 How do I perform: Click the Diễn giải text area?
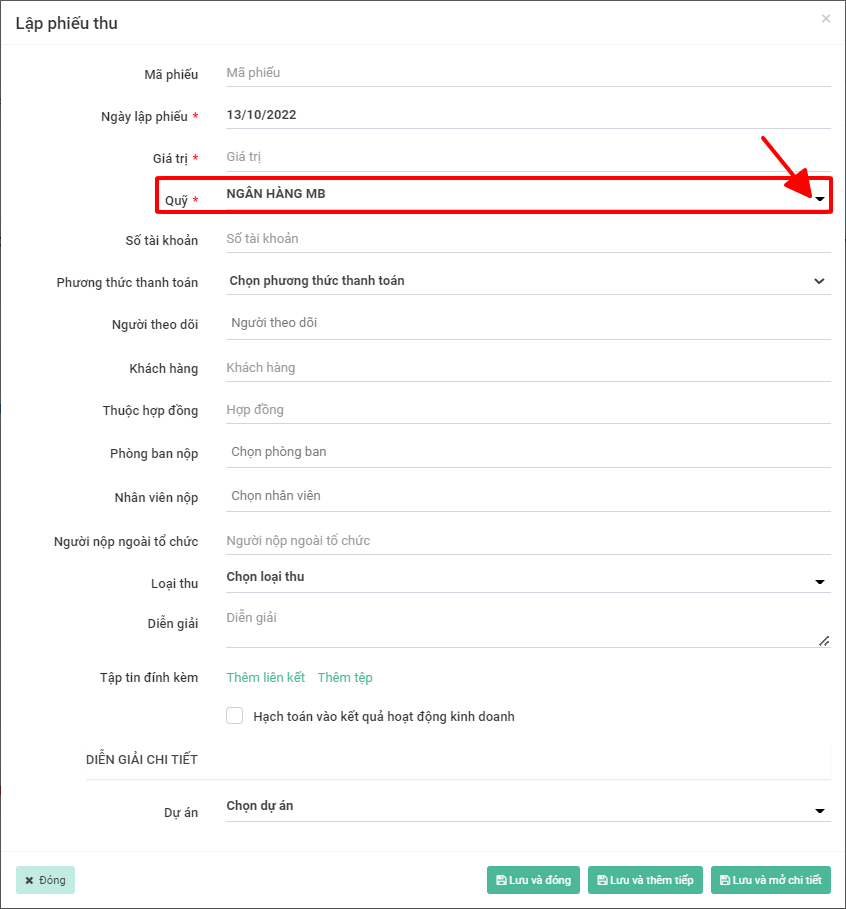coord(520,627)
